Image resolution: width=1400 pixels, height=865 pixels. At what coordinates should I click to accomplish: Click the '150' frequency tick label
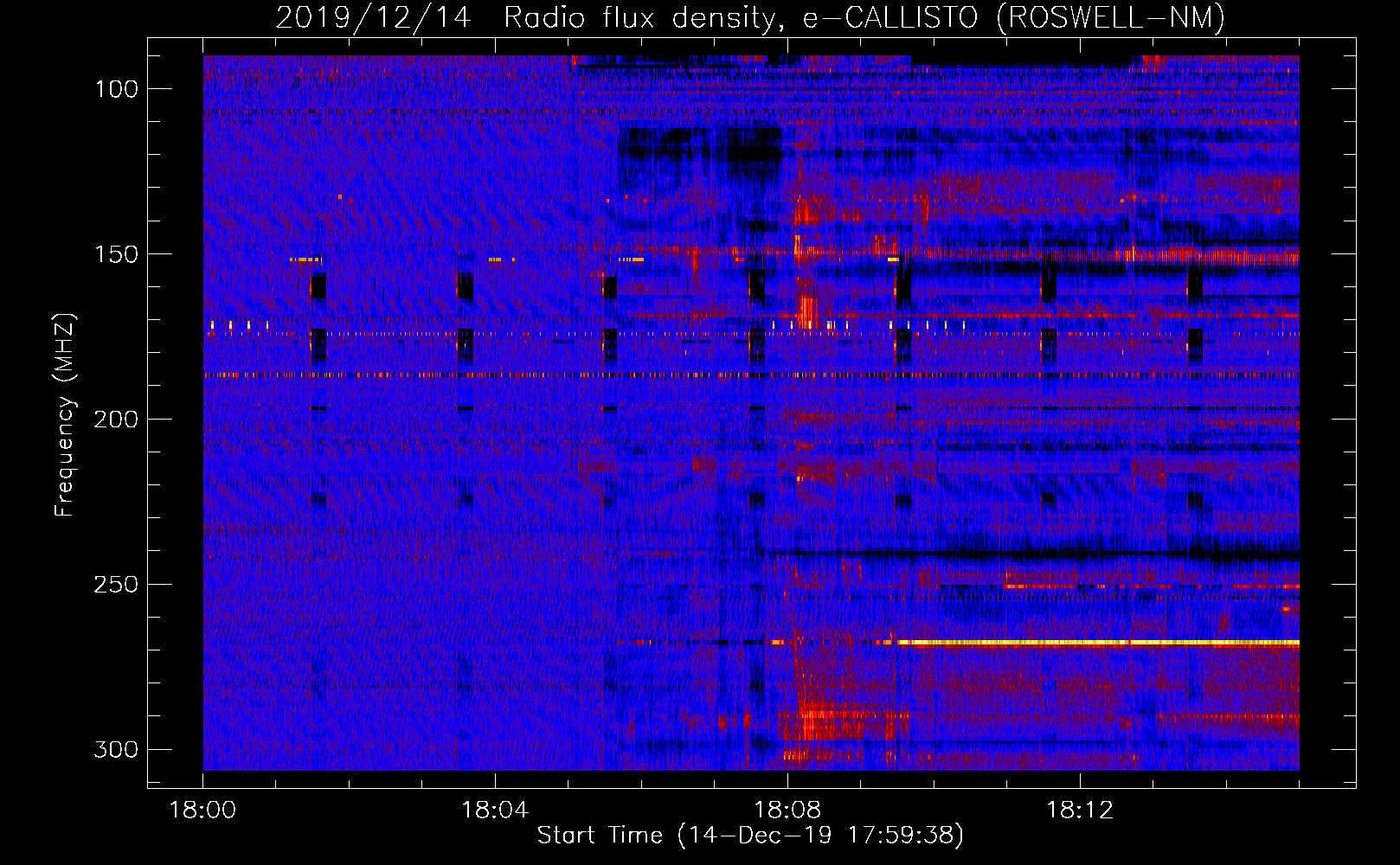[x=116, y=254]
